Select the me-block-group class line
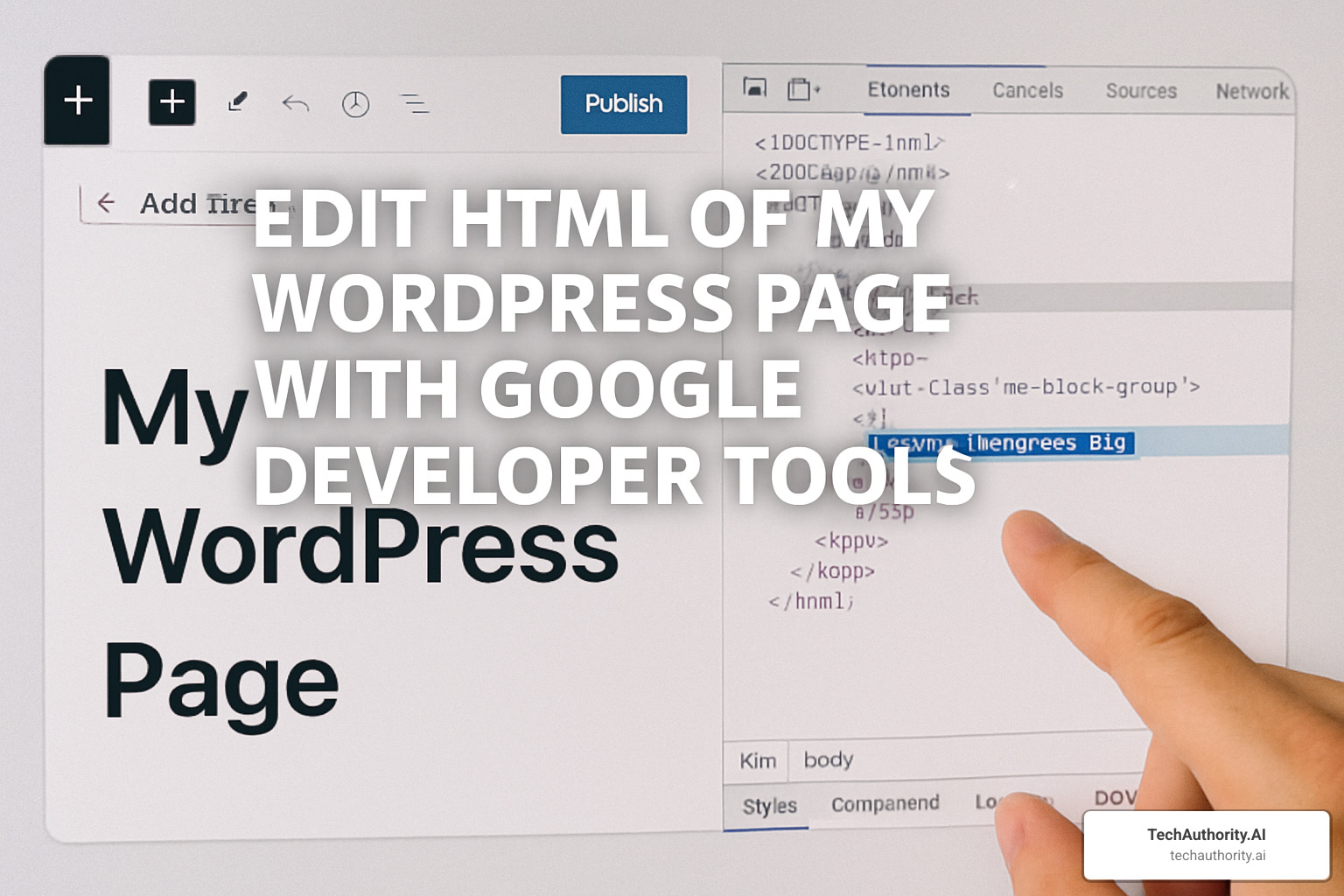1344x896 pixels. click(x=1025, y=387)
